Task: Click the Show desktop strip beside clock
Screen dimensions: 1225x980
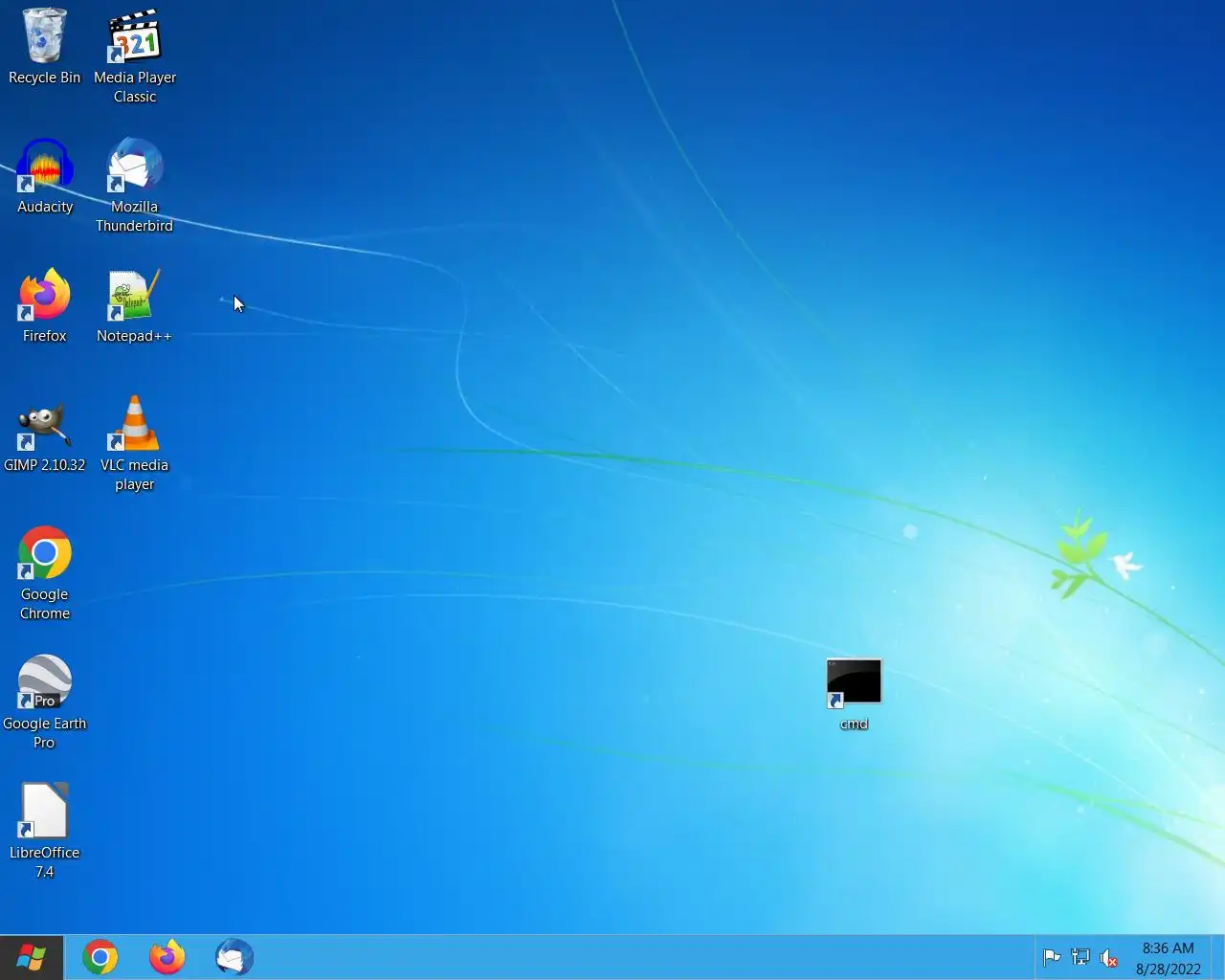Action: [x=1217, y=957]
